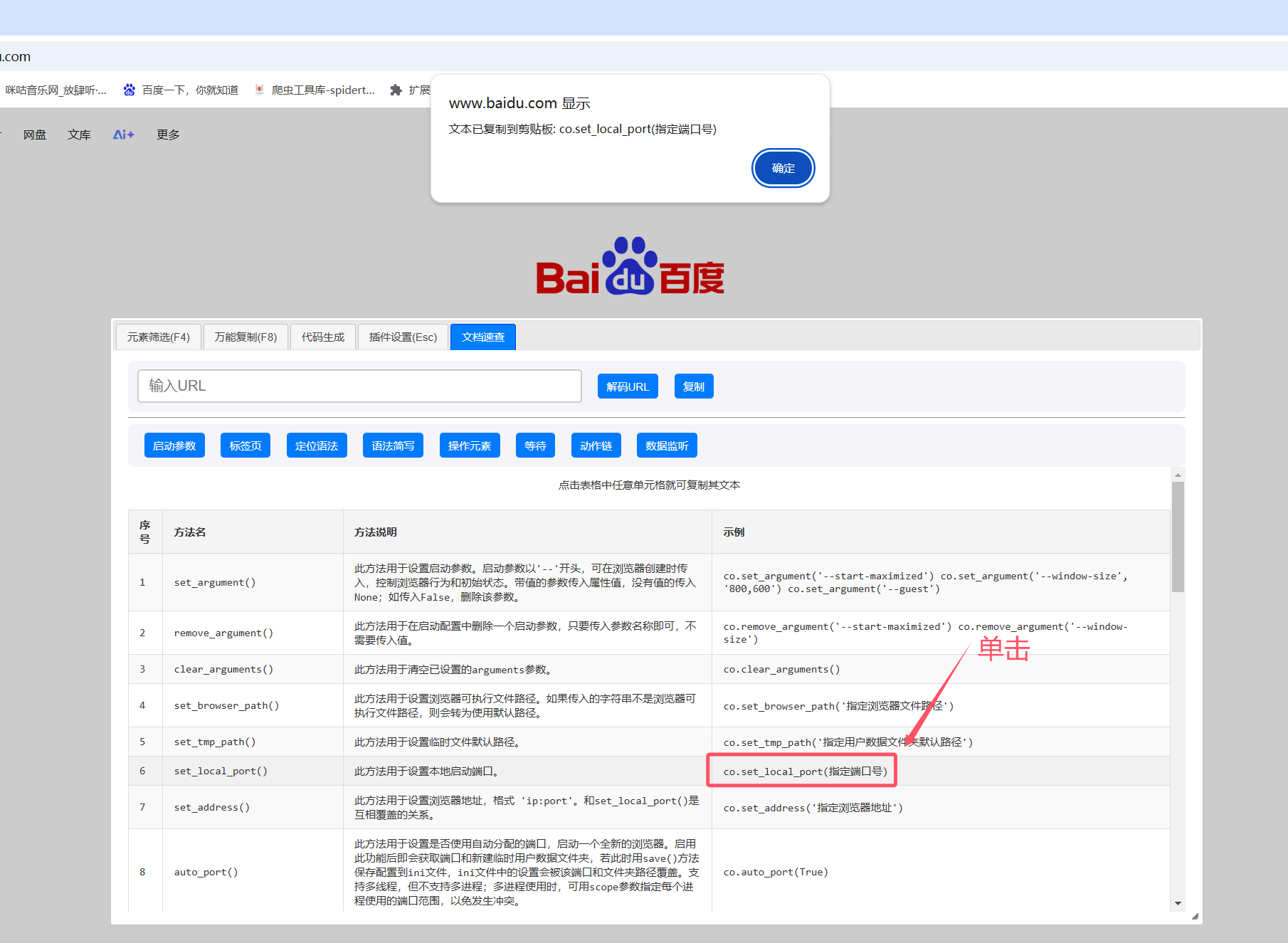Click the docs panel vertical scrollbar thumb

point(1178,537)
